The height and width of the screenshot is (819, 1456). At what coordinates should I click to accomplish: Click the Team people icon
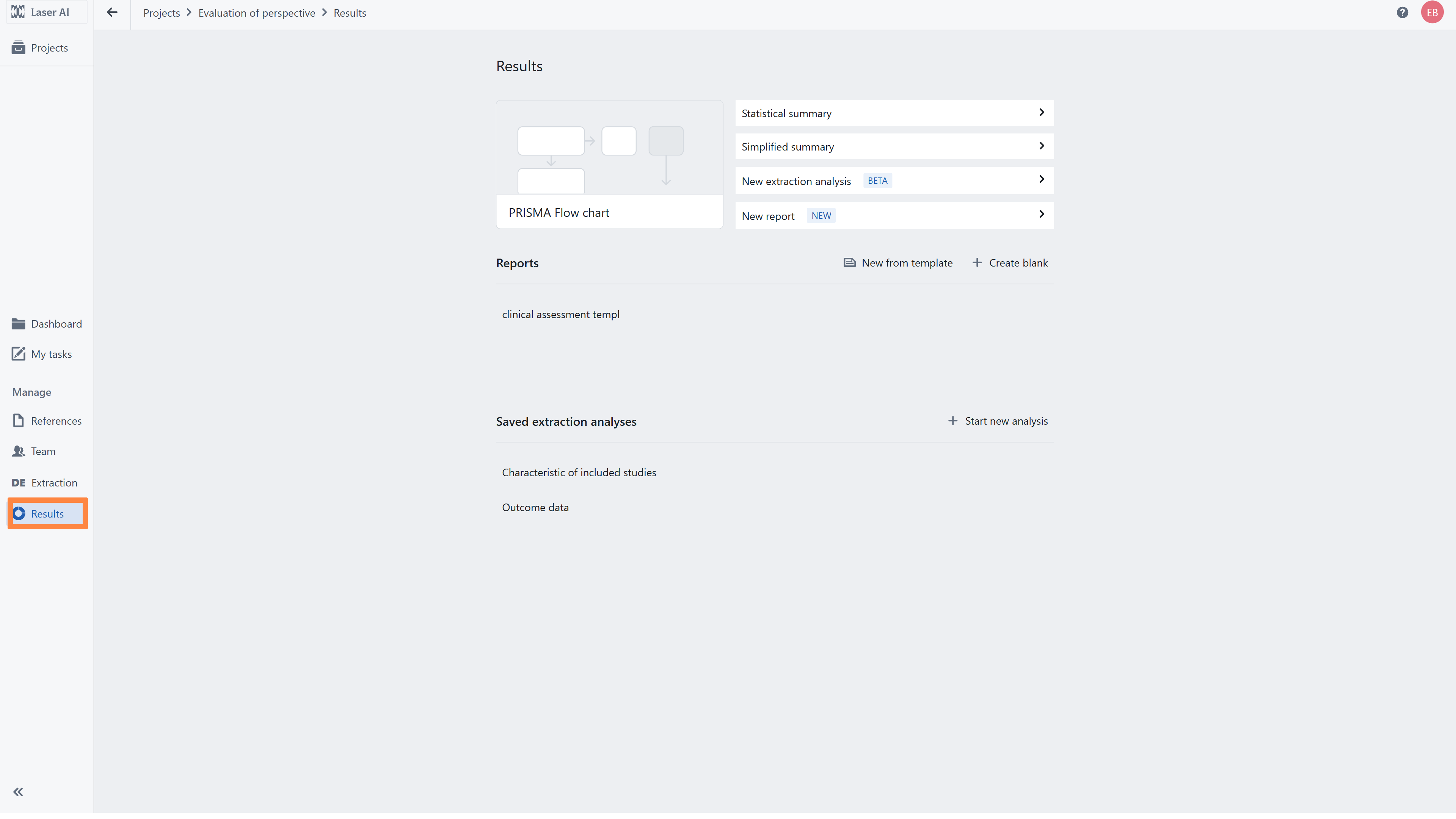coord(18,451)
